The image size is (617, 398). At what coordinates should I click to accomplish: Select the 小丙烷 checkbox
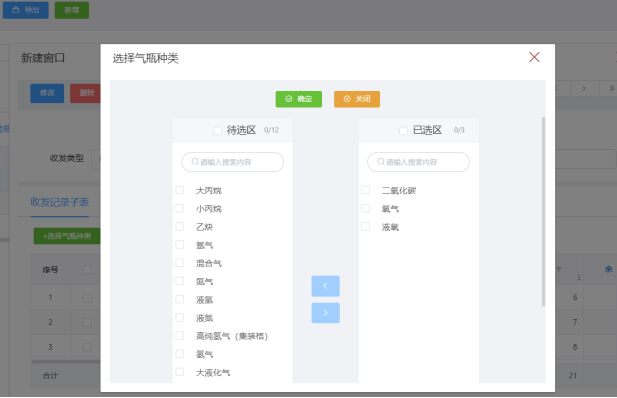[180, 208]
